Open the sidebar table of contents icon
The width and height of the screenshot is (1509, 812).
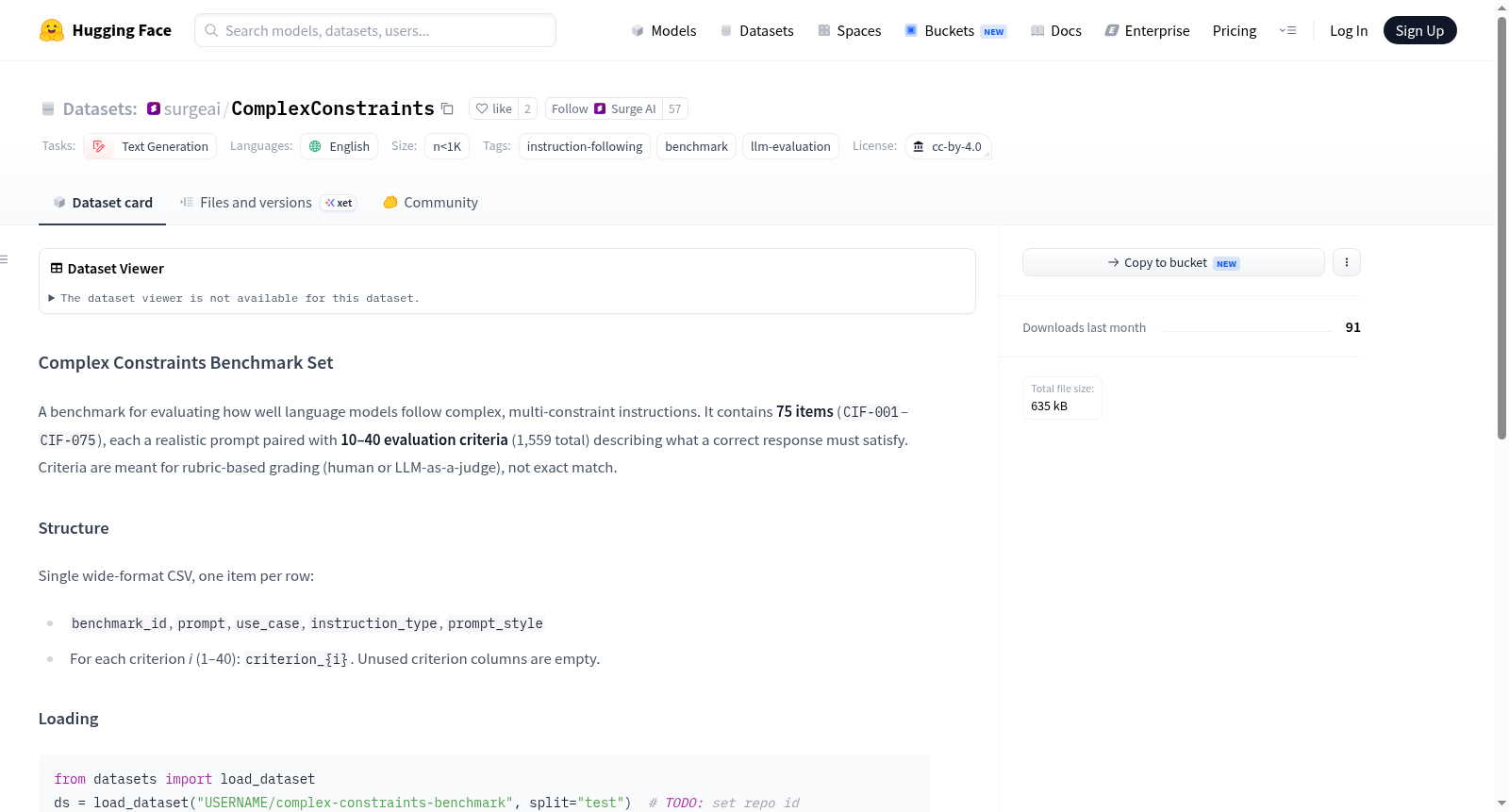pyautogui.click(x=5, y=259)
